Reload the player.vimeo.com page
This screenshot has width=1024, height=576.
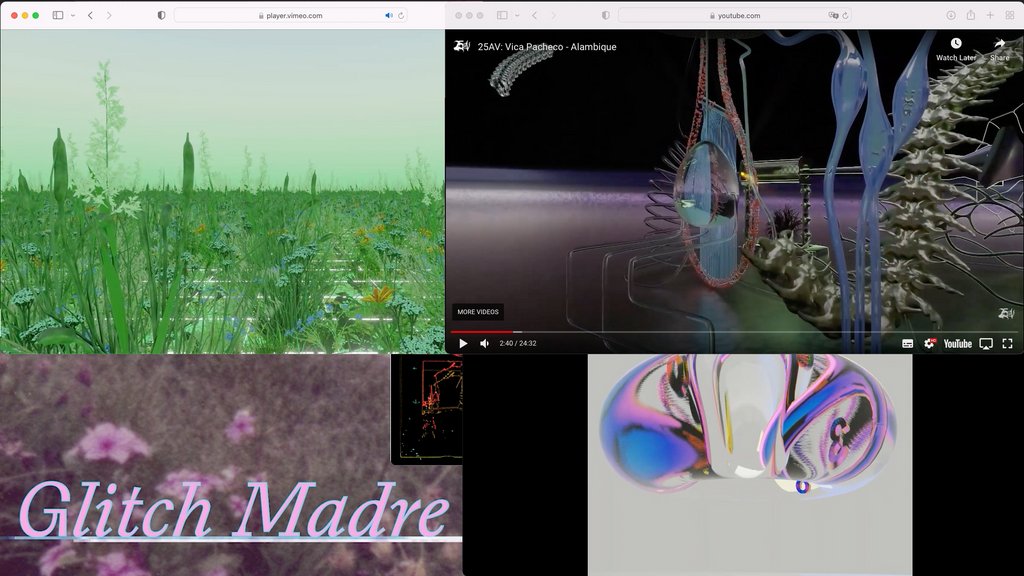point(401,15)
